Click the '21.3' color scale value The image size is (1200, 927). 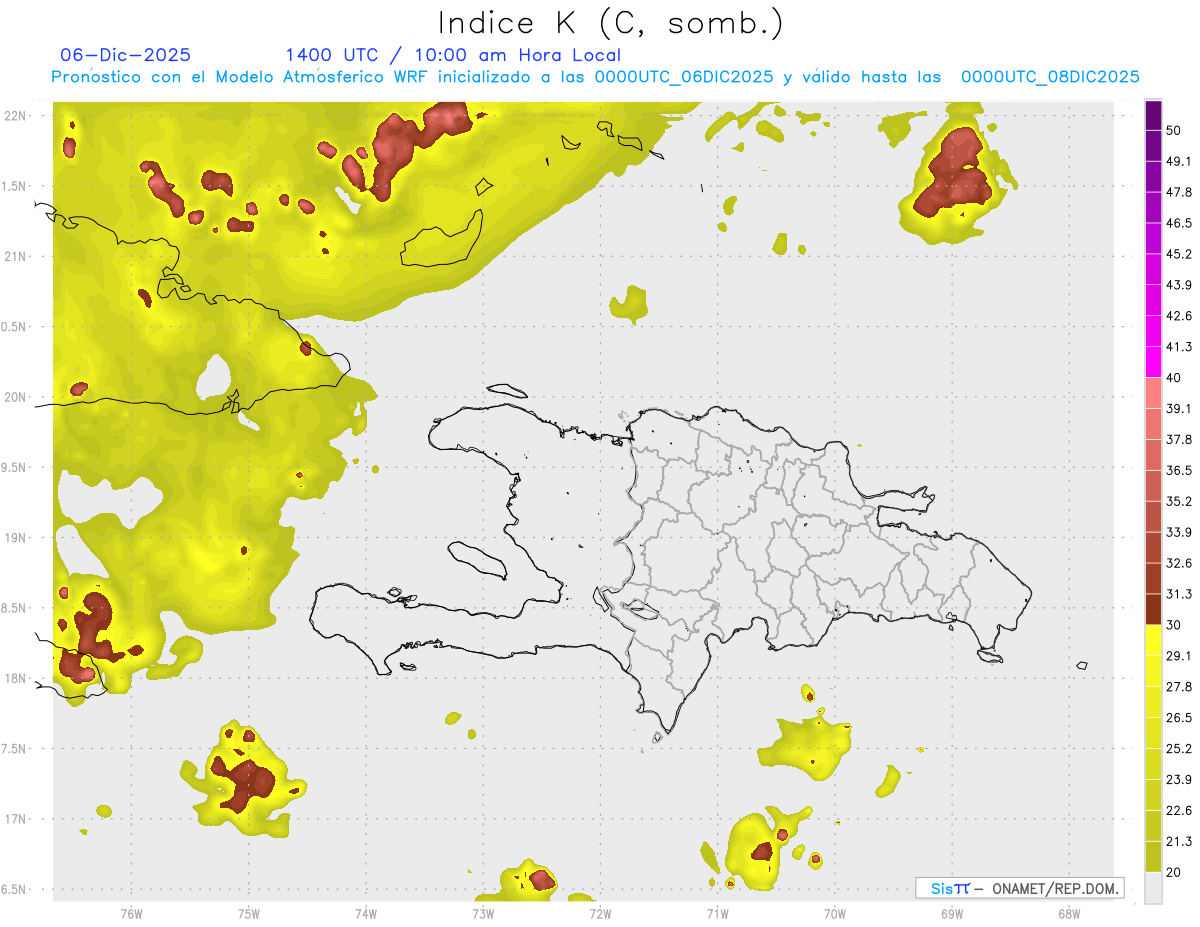[x=1179, y=841]
